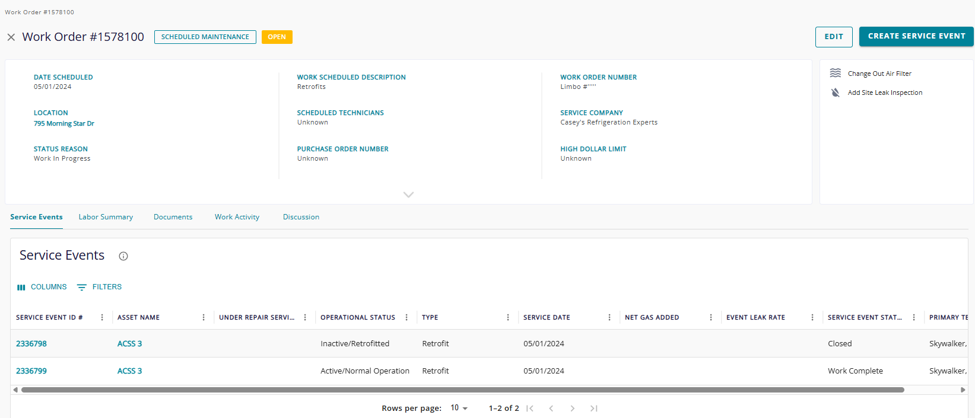Viewport: 975px width, 418px height.
Task: Open Service Event ID # column menu
Action: coord(102,317)
